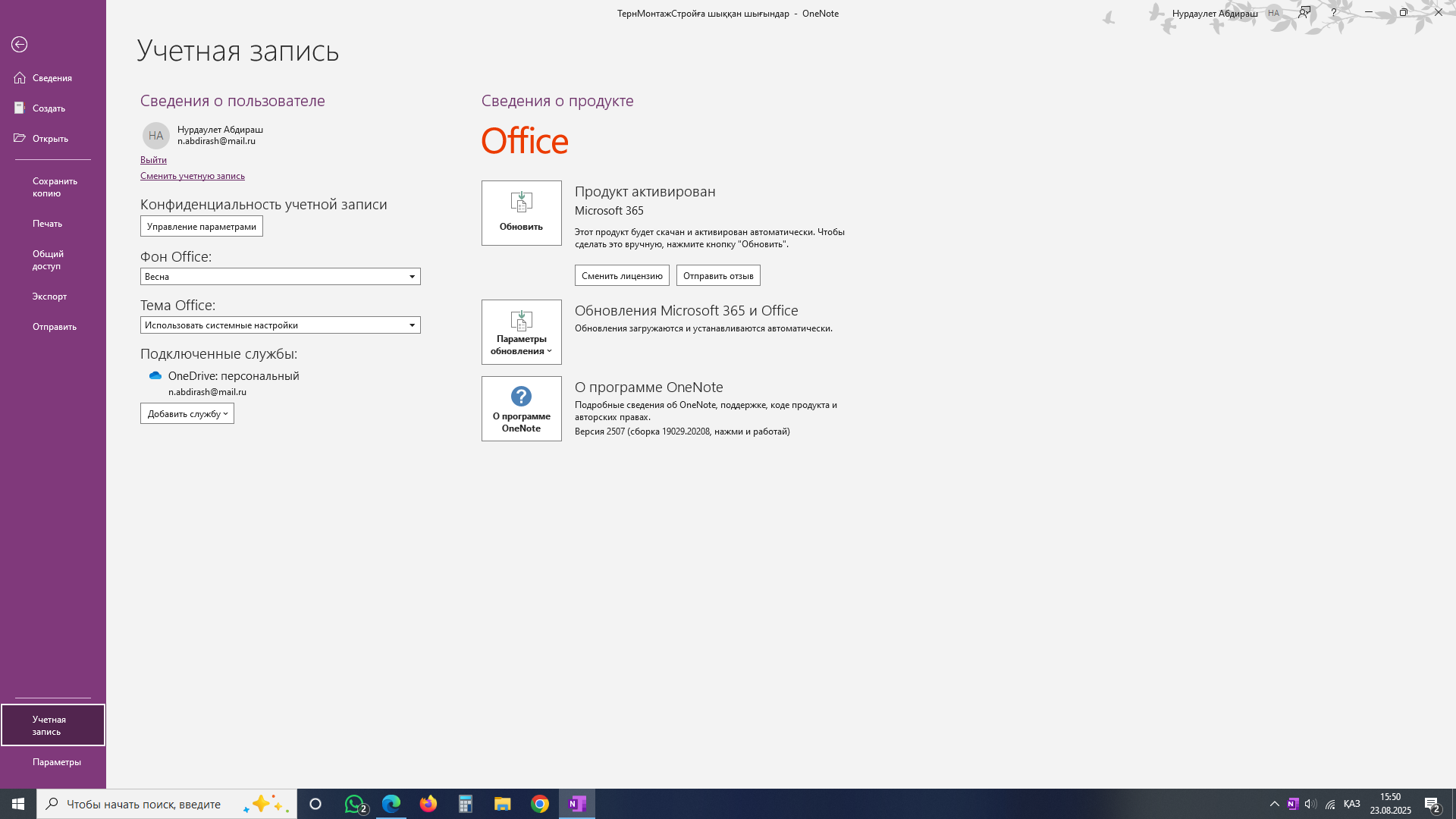Open Параметры at the sidebar bottom
The width and height of the screenshot is (1456, 819).
[x=53, y=762]
